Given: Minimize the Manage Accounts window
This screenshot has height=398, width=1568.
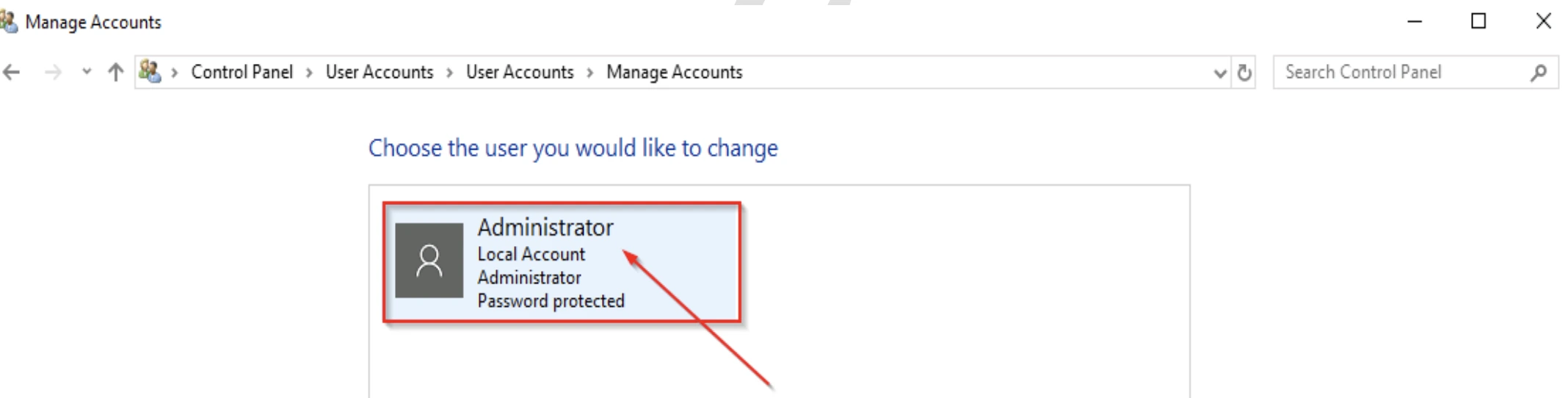Looking at the screenshot, I should pos(1415,22).
